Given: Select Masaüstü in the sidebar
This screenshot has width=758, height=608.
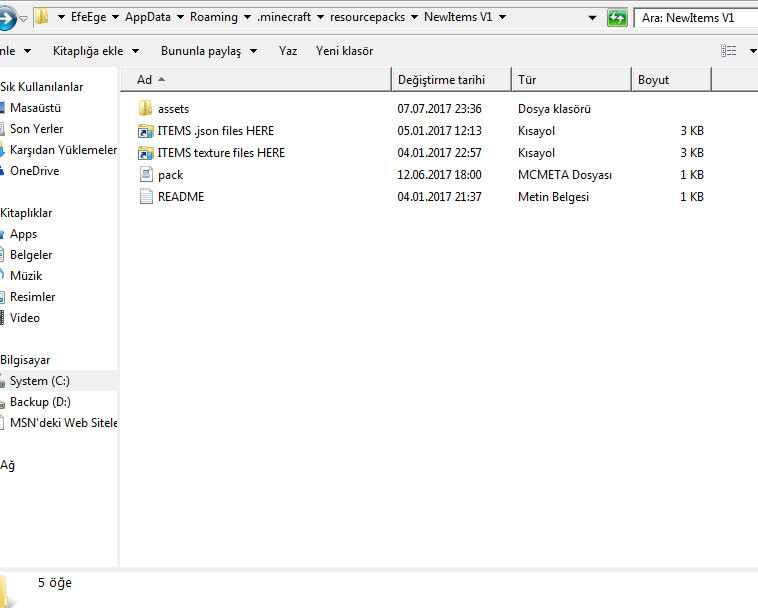Looking at the screenshot, I should tap(35, 108).
